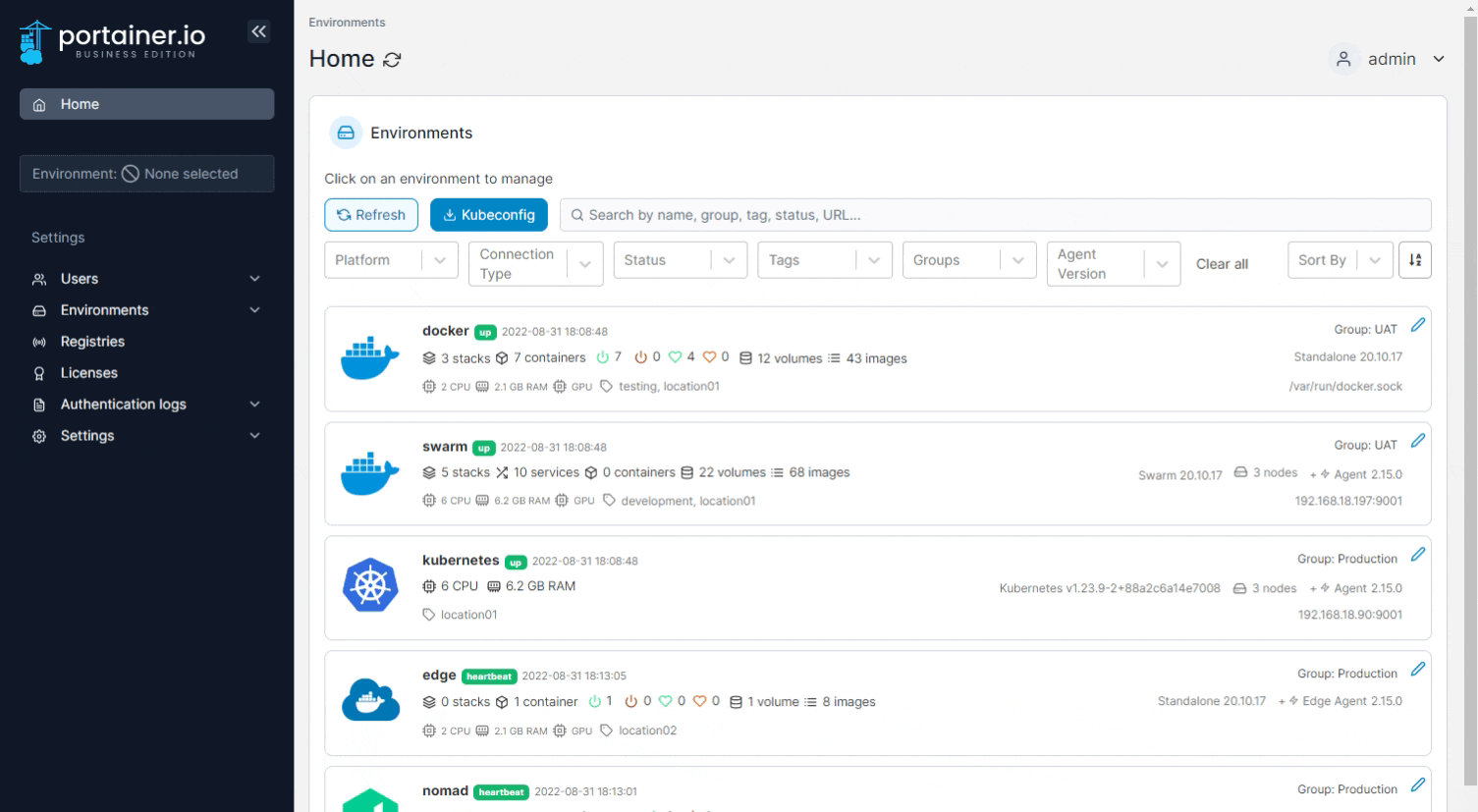Click the Registries sidebar icon
The height and width of the screenshot is (812, 1478).
tap(39, 343)
